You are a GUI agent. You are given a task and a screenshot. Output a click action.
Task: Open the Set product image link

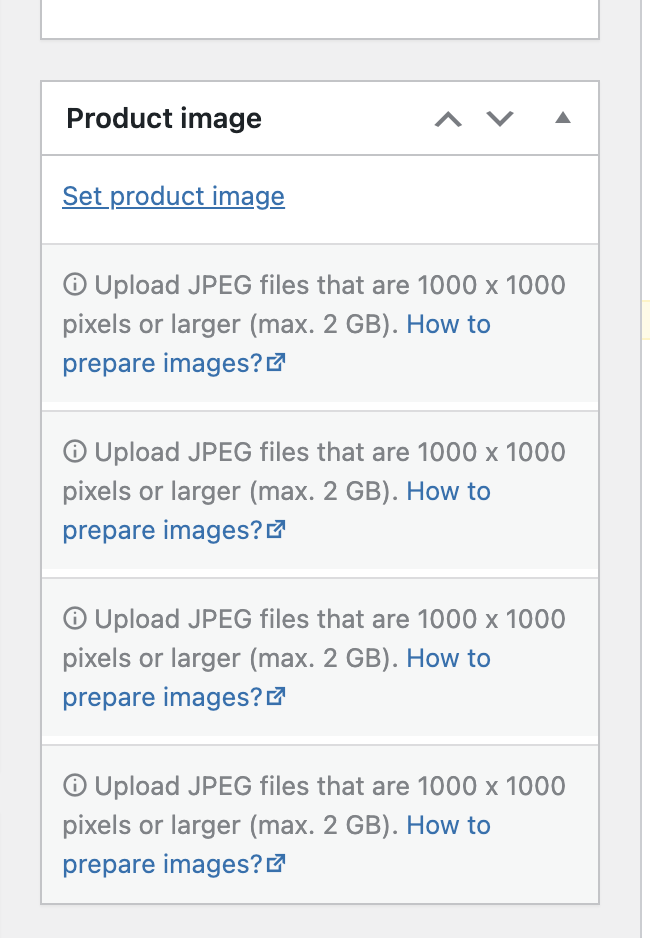[173, 196]
